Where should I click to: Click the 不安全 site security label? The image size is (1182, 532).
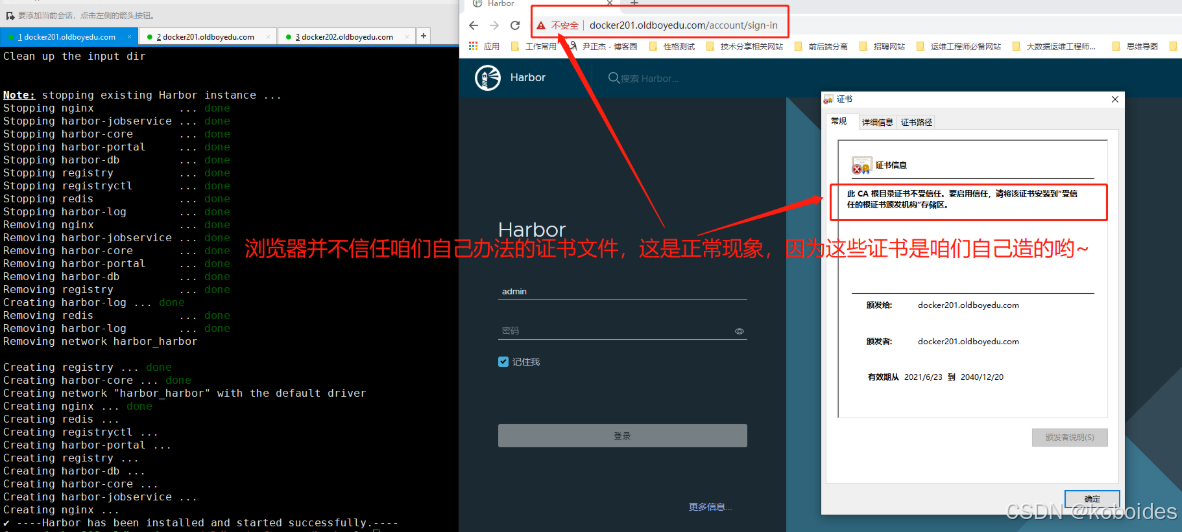tap(564, 26)
